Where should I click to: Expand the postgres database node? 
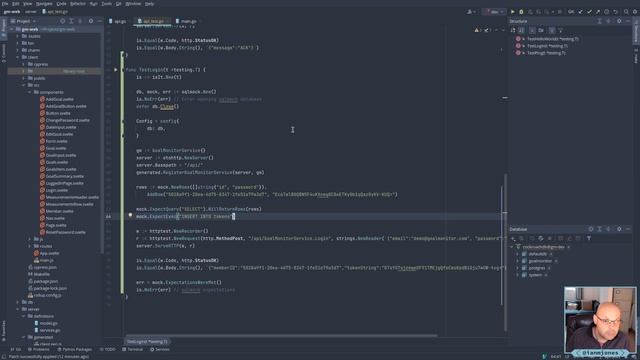pyautogui.click(x=518, y=268)
